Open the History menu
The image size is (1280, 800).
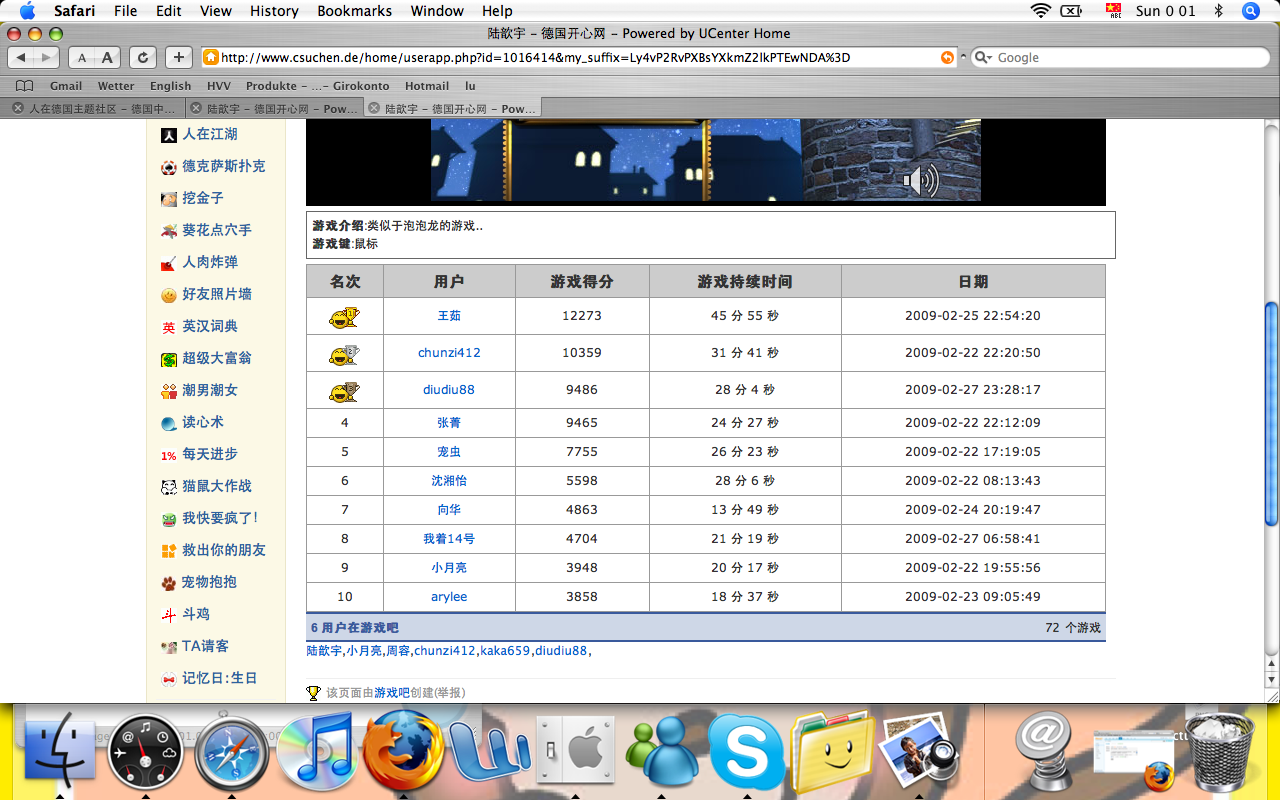[274, 11]
